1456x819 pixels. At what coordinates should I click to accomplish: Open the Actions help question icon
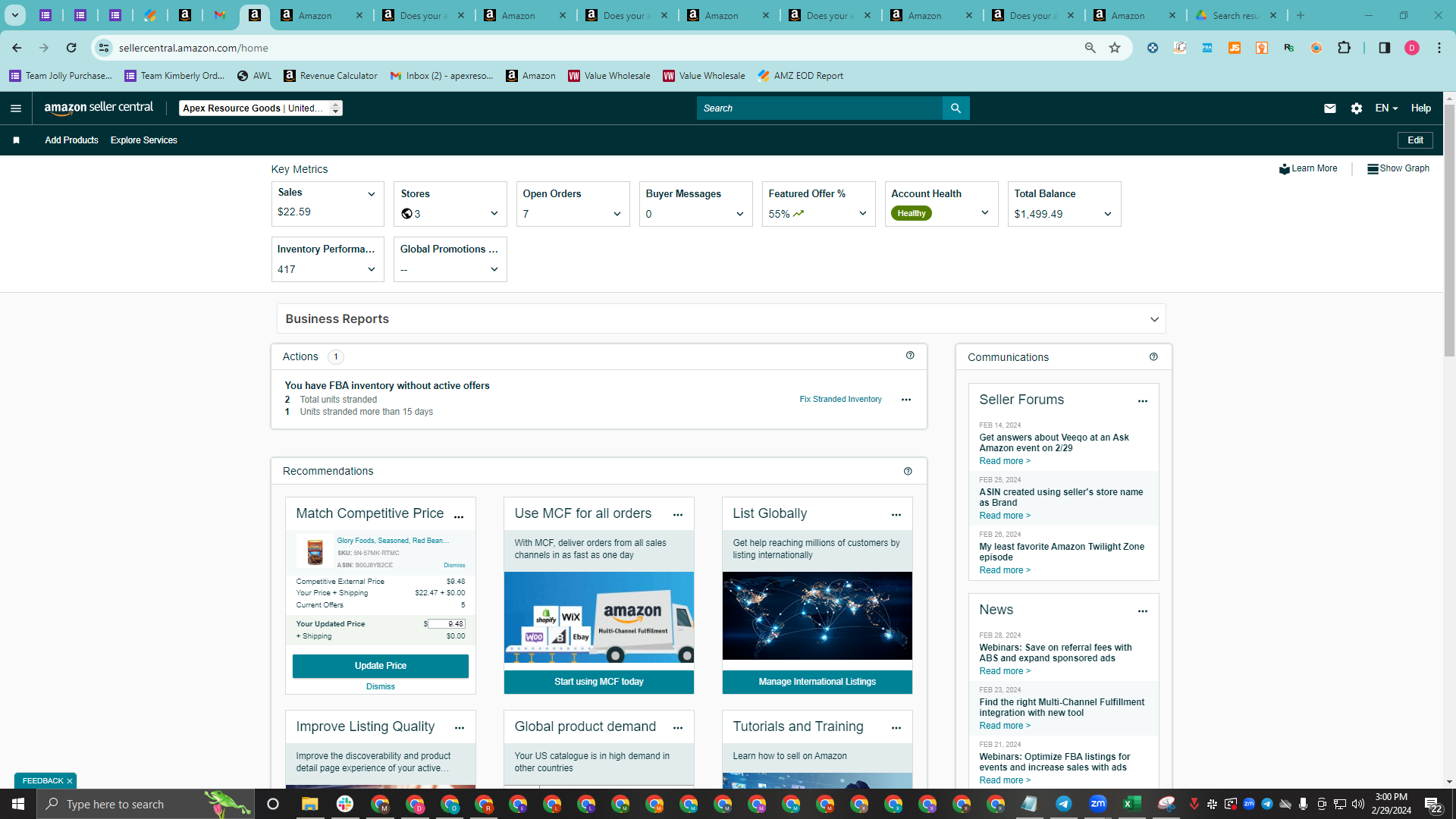coord(910,356)
